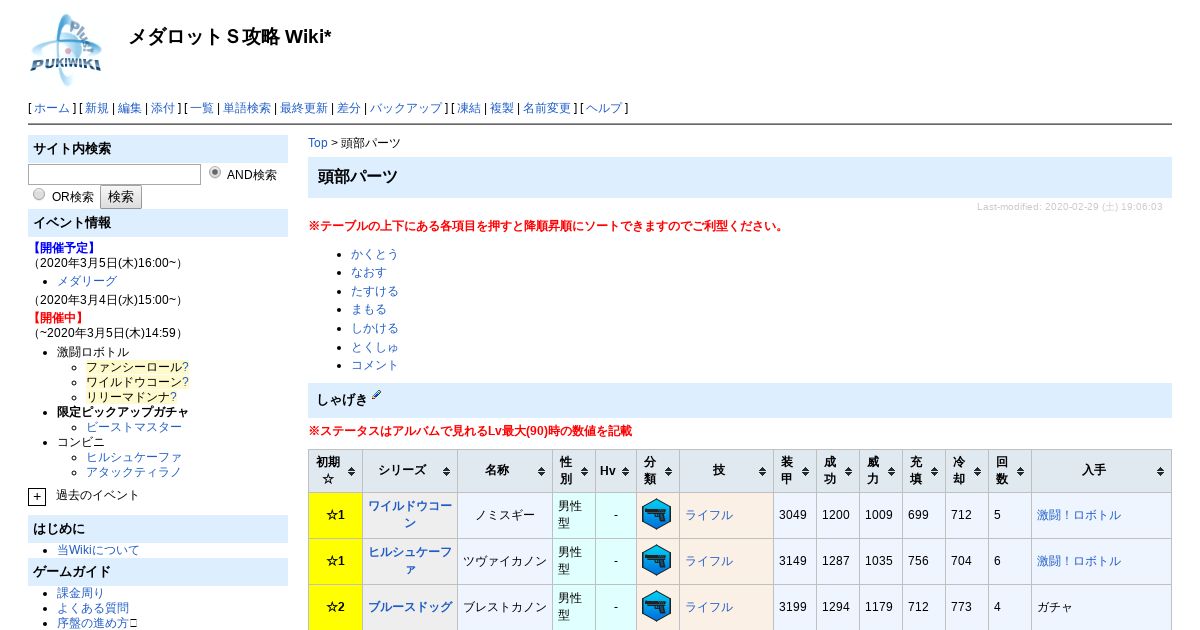
Task: Open the 添付 menu link
Action: pyautogui.click(x=163, y=108)
